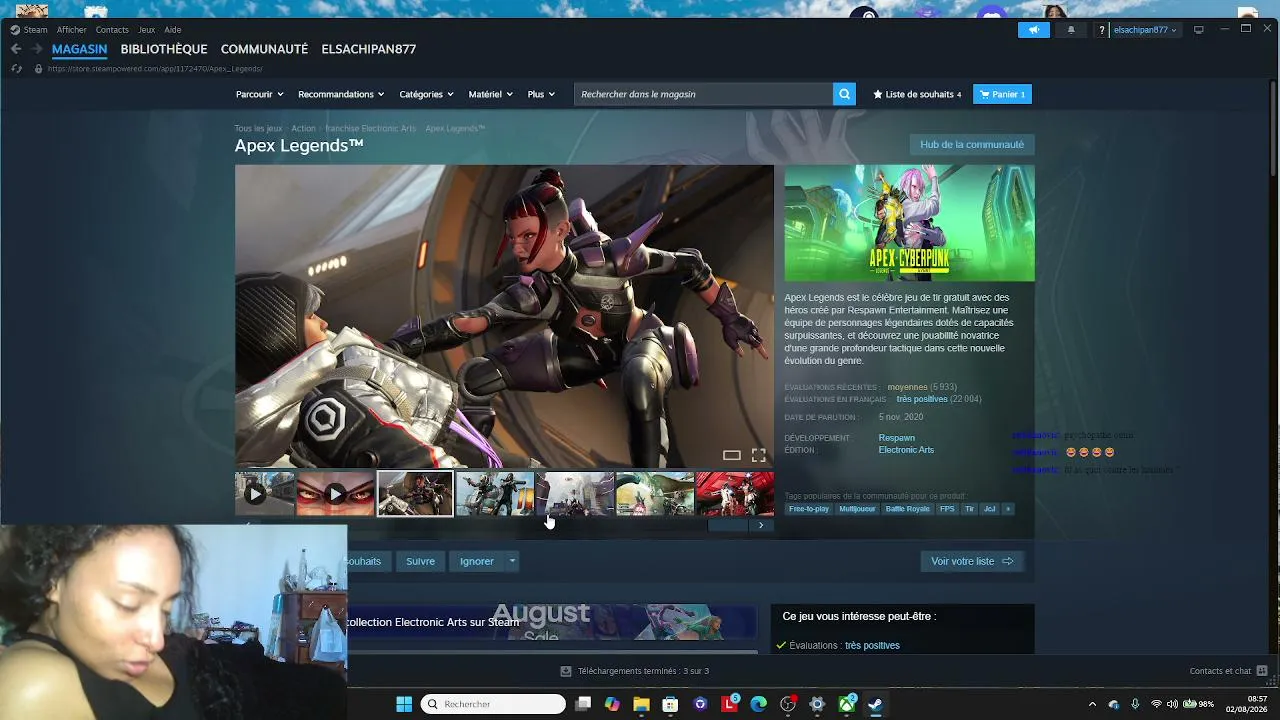Expand more community tags with plus
This screenshot has width=1280, height=720.
click(x=1008, y=509)
